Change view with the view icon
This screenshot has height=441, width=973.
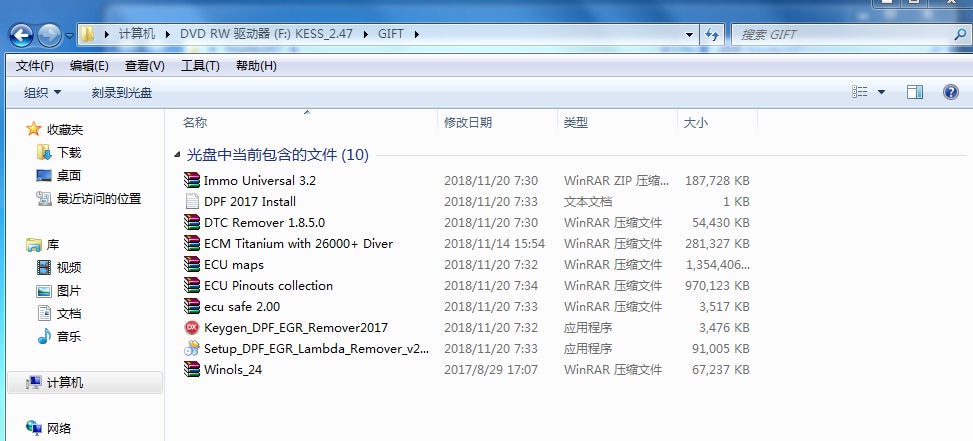[x=859, y=92]
